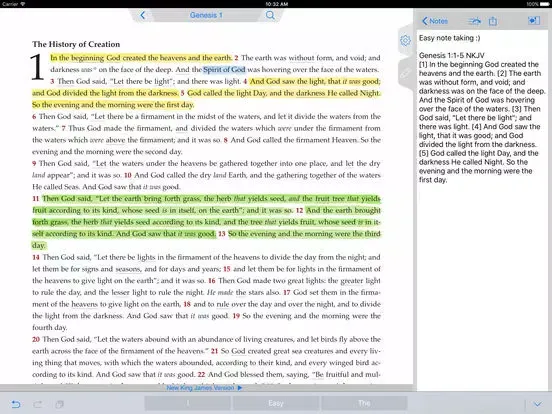
Task: Tap red verse number 5
Action: (x=182, y=93)
